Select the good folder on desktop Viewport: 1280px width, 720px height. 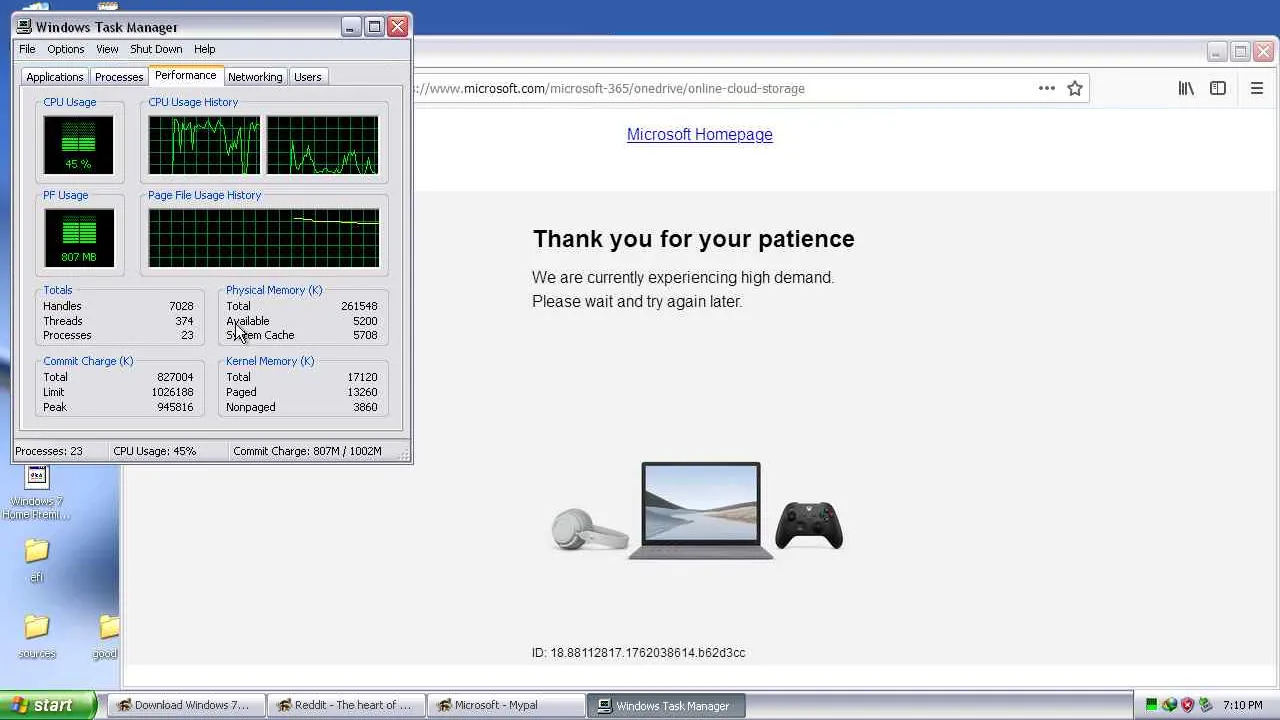[107, 636]
